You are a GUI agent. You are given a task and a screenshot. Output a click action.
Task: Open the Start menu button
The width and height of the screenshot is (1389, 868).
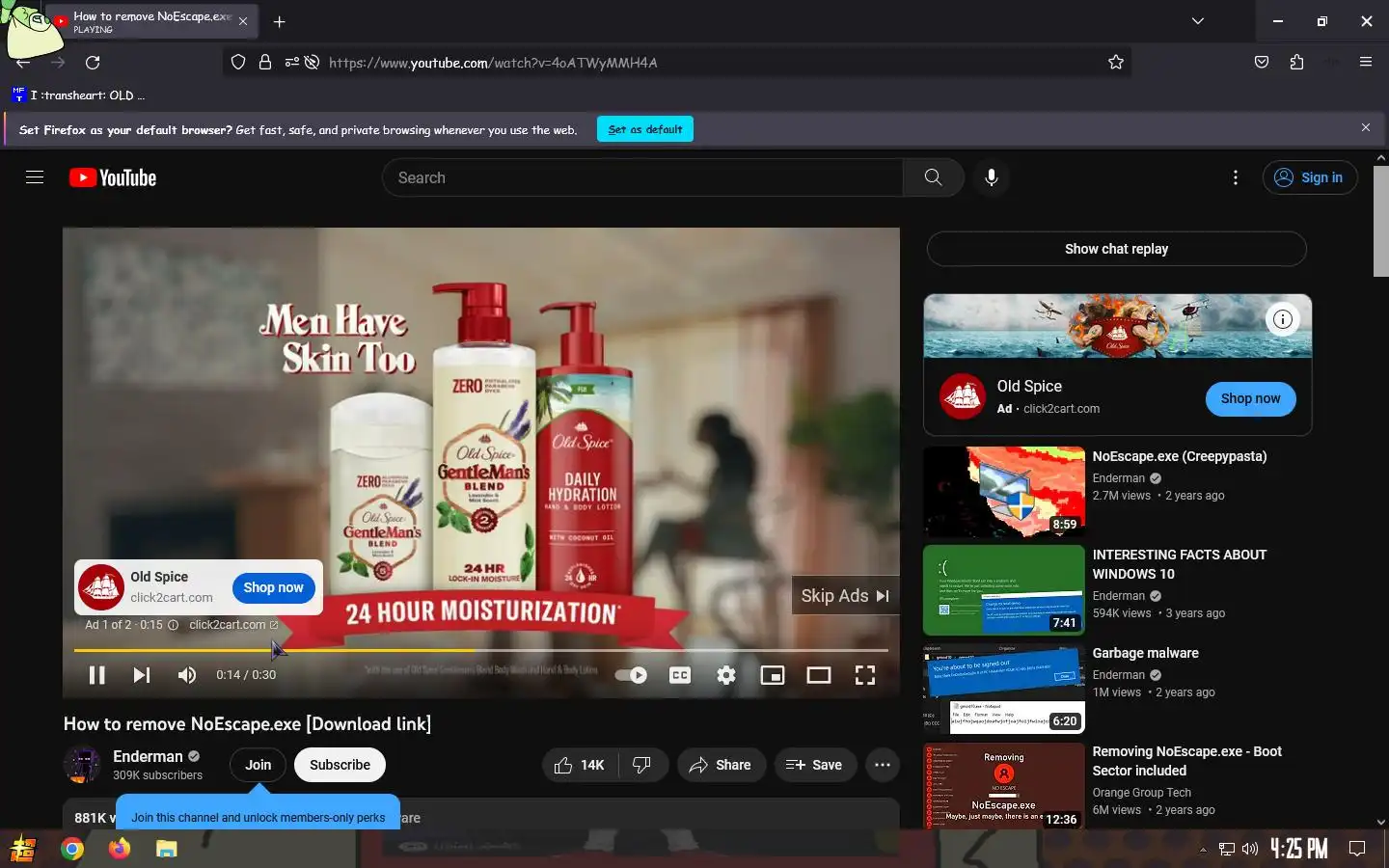pyautogui.click(x=23, y=849)
